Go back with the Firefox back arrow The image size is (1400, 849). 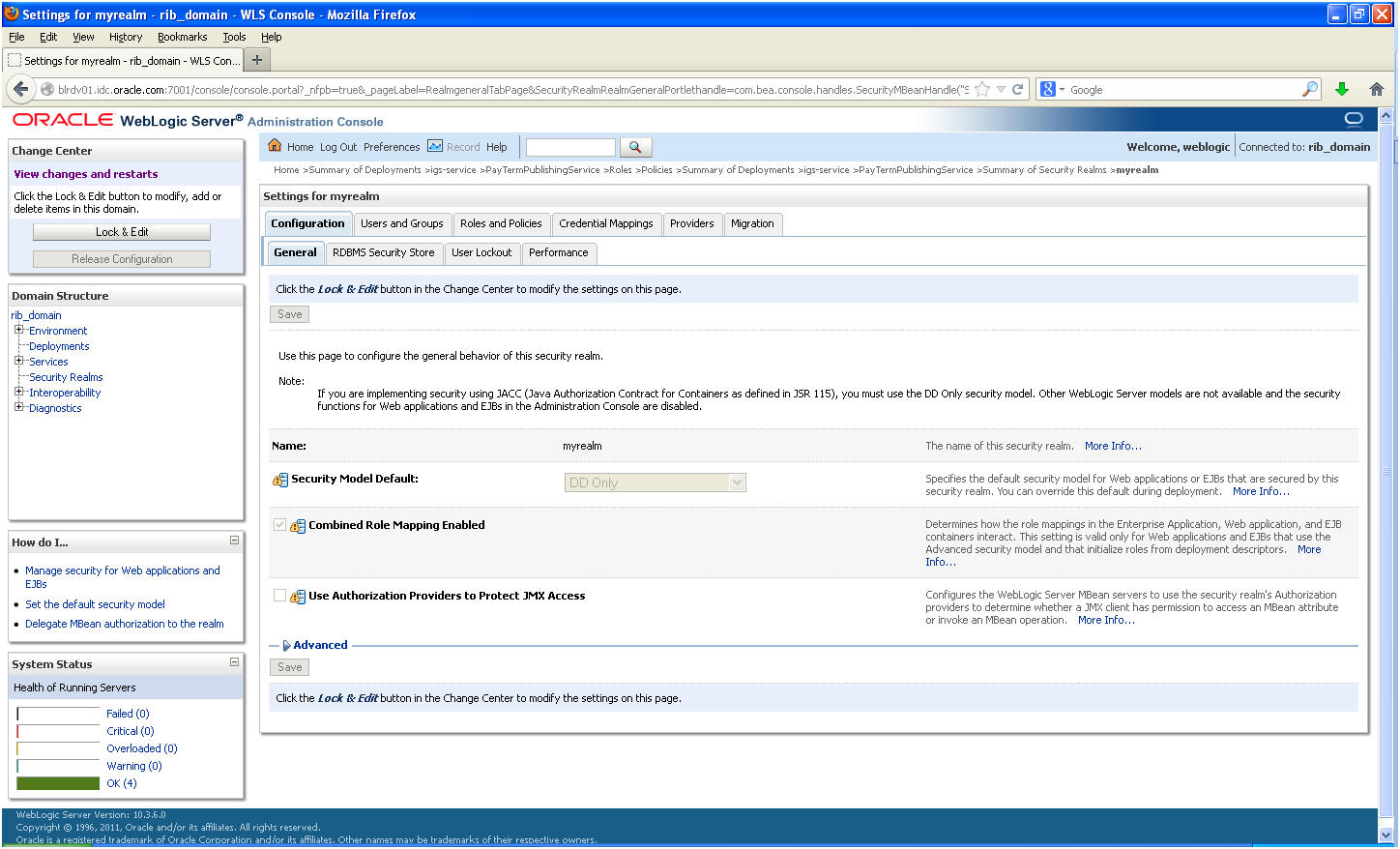pyautogui.click(x=21, y=89)
